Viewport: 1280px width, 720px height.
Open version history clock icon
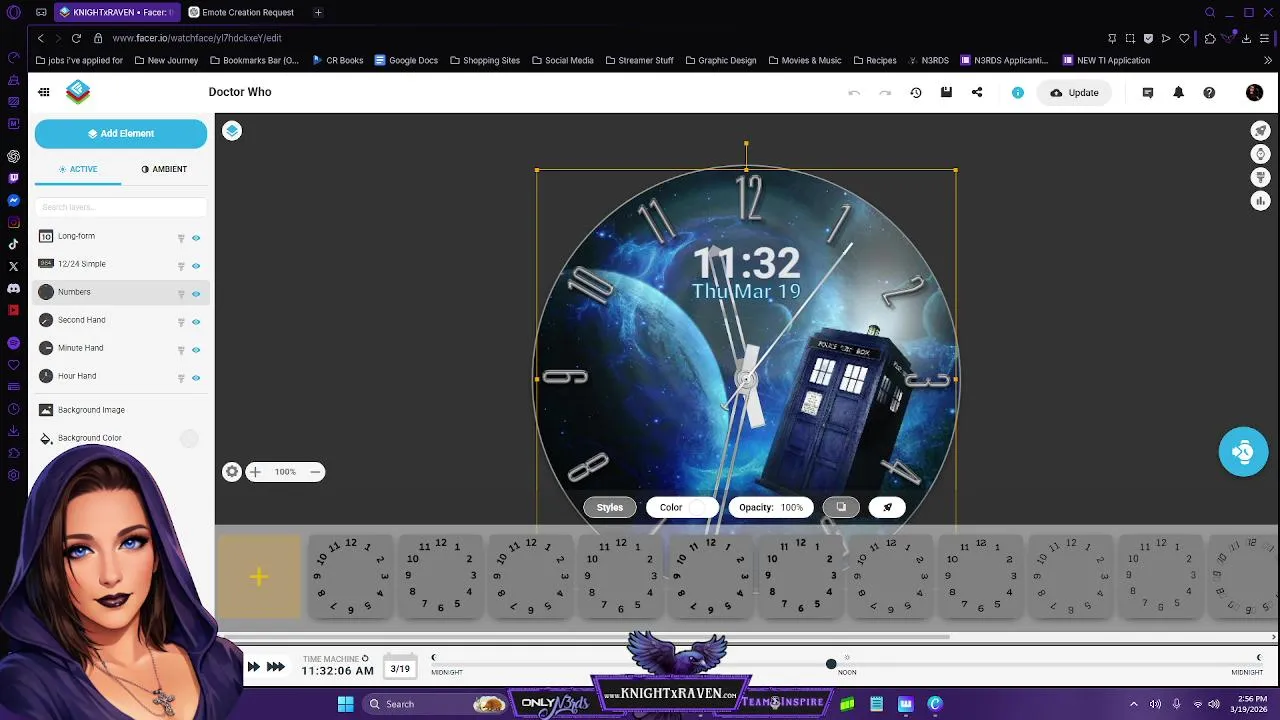[915, 92]
